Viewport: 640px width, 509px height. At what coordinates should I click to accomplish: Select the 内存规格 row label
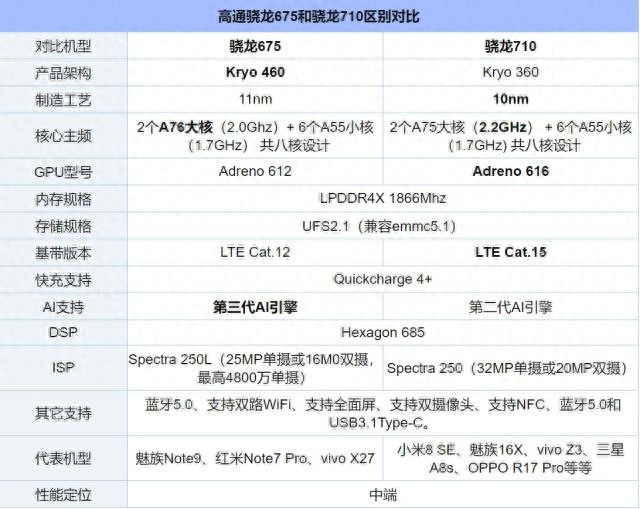pos(63,199)
